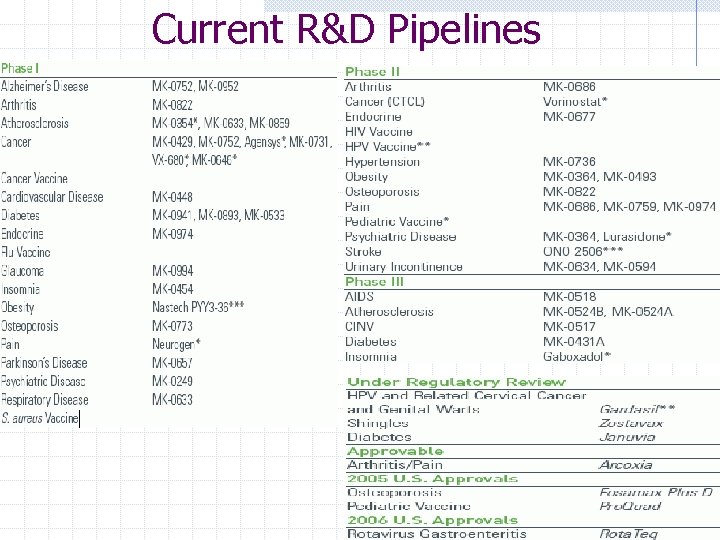This screenshot has width=720, height=540.
Task: Click the 'Glaucoma' row label
Action: coord(22,271)
